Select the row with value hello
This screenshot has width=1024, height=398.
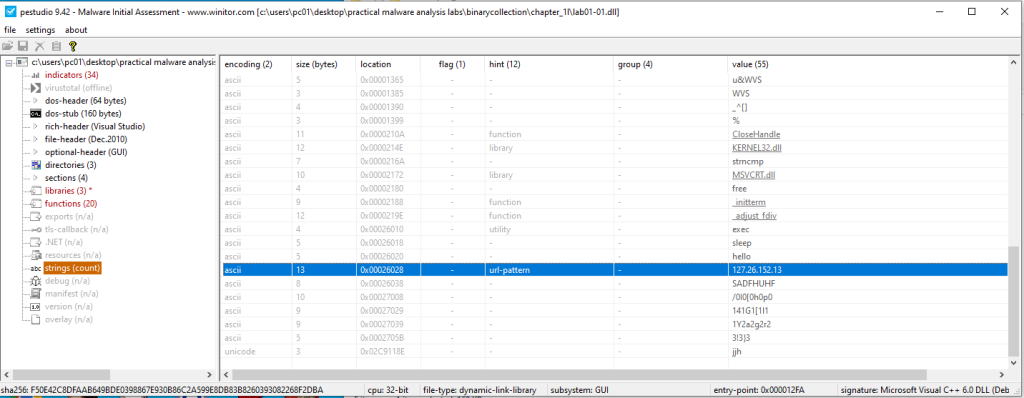615,256
